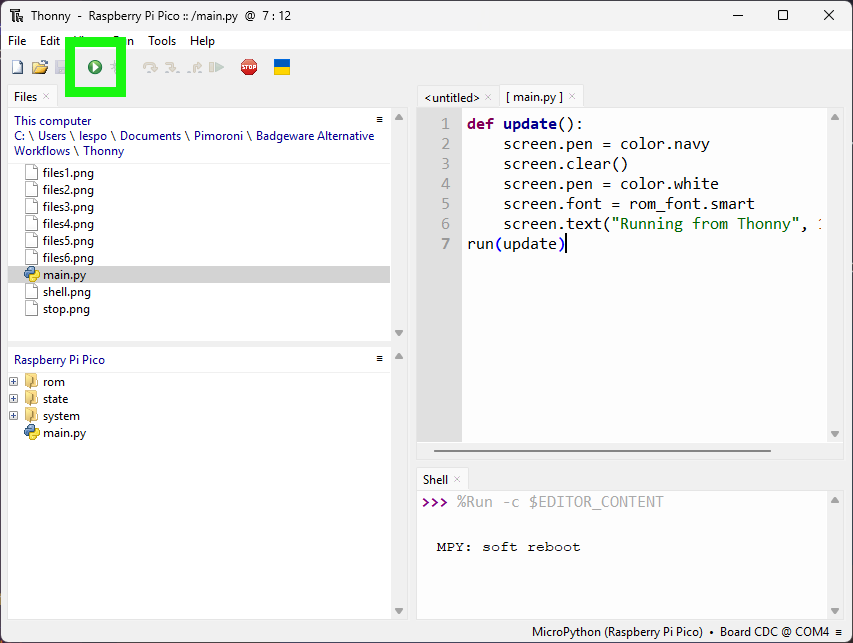This screenshot has width=853, height=643.
Task: Expand the rom folder on the Pico
Action: [14, 382]
